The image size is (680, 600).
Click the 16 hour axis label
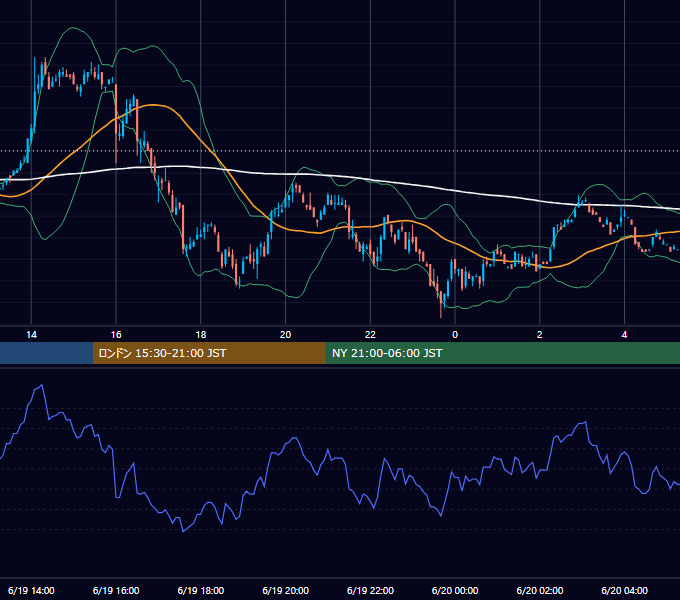pos(116,335)
